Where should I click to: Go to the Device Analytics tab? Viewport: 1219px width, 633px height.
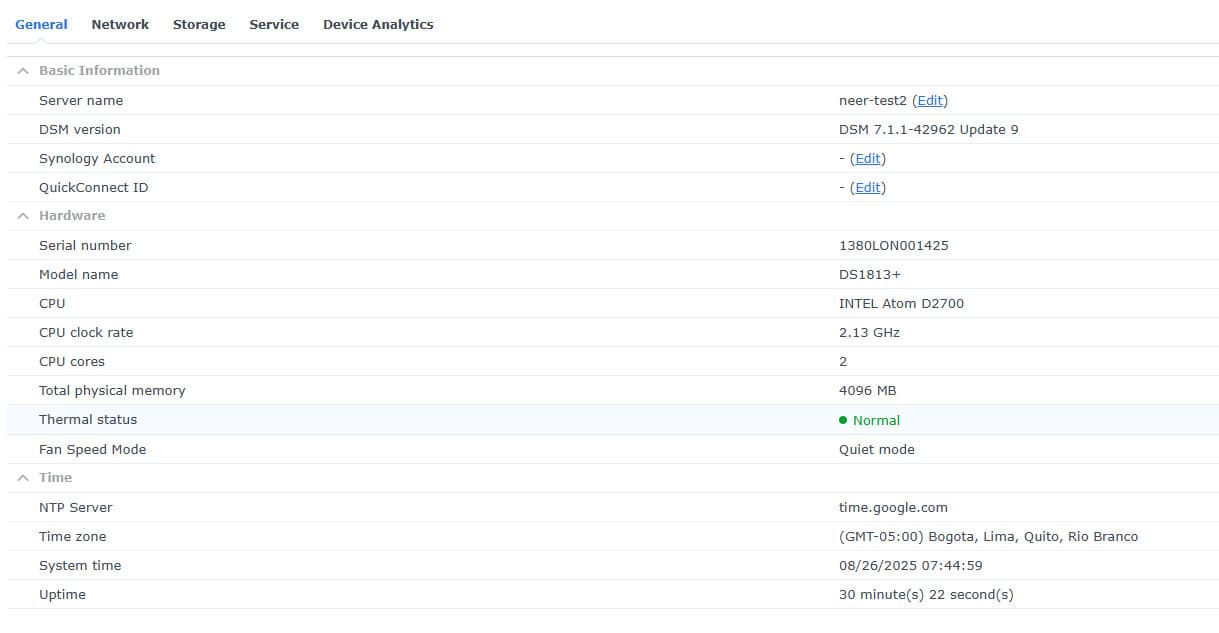(x=378, y=24)
